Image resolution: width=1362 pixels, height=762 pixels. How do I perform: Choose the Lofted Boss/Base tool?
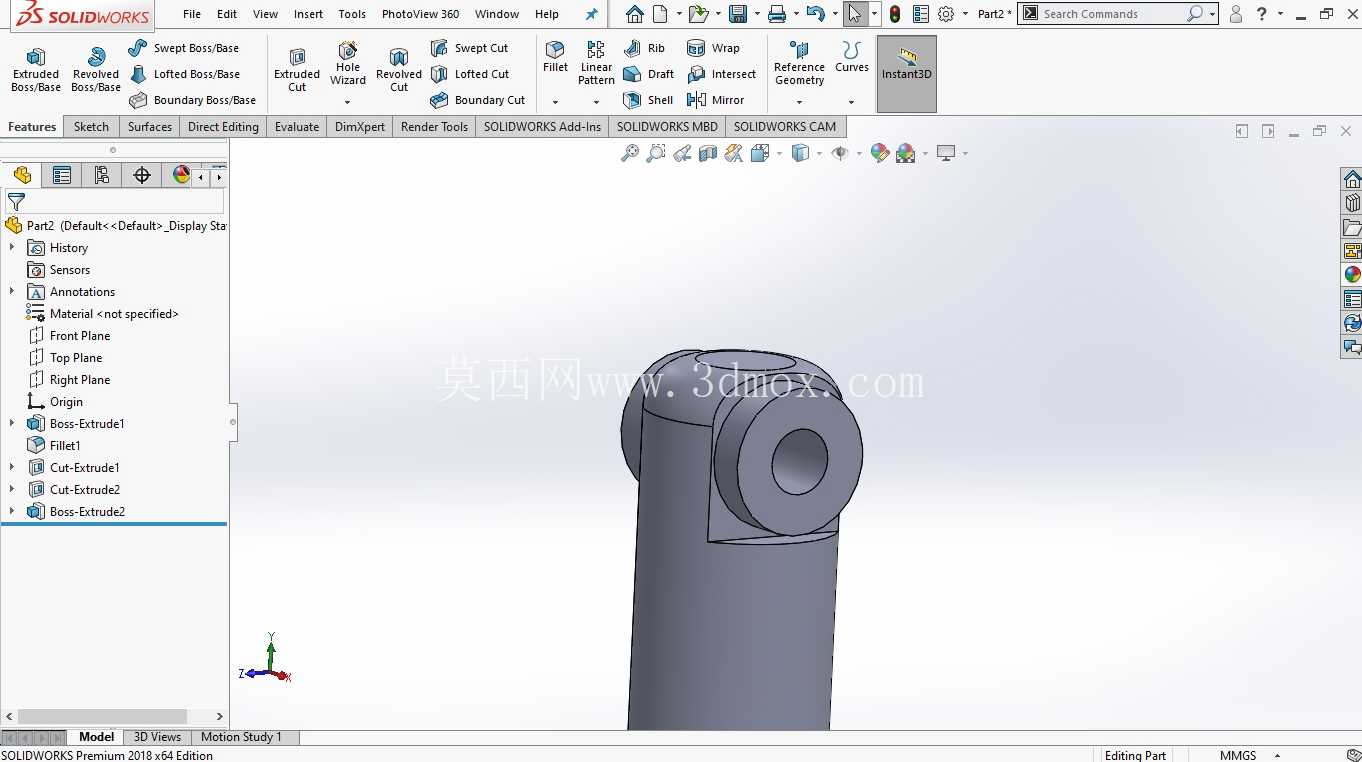point(185,74)
